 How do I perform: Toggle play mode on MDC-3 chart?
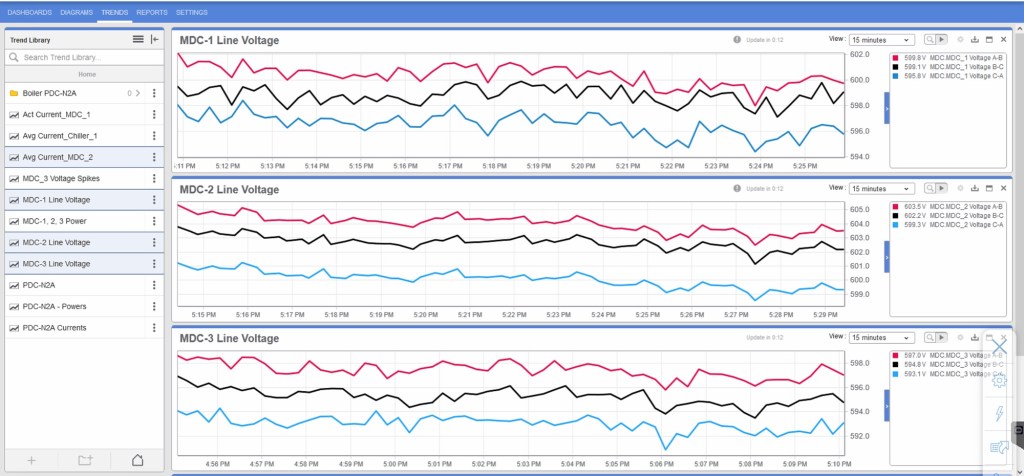[x=941, y=337]
